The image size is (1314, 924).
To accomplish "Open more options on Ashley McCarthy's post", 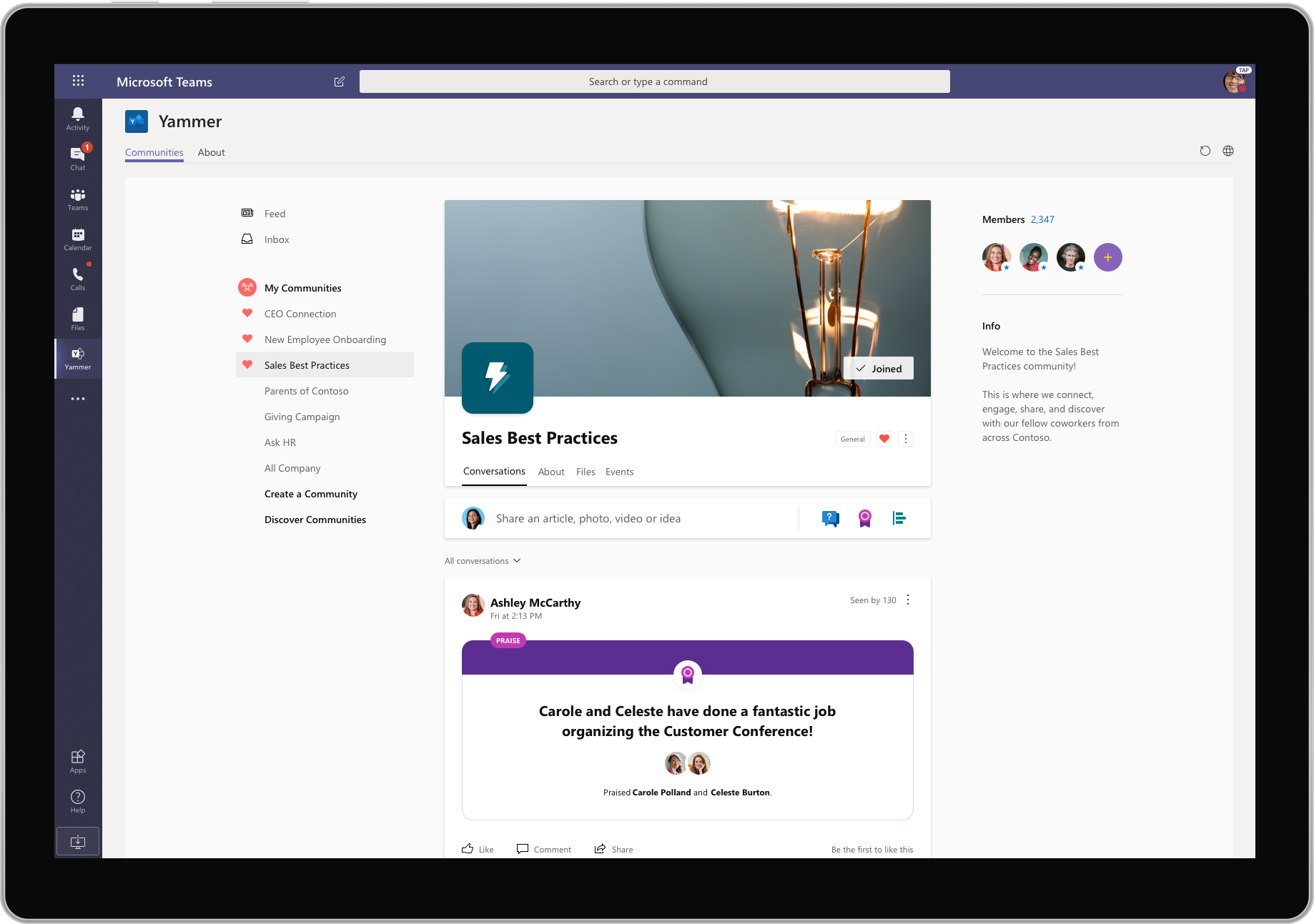I will pos(908,600).
